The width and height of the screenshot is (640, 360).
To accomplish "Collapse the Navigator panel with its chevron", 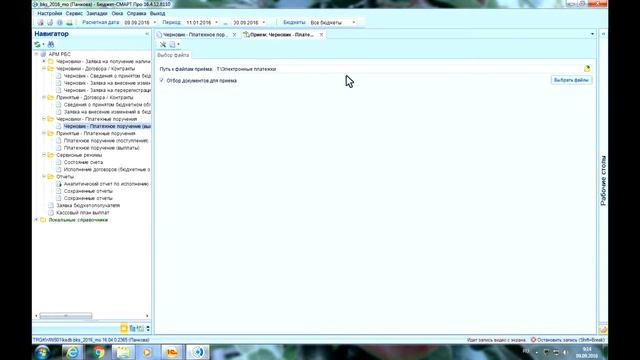I will 147,34.
